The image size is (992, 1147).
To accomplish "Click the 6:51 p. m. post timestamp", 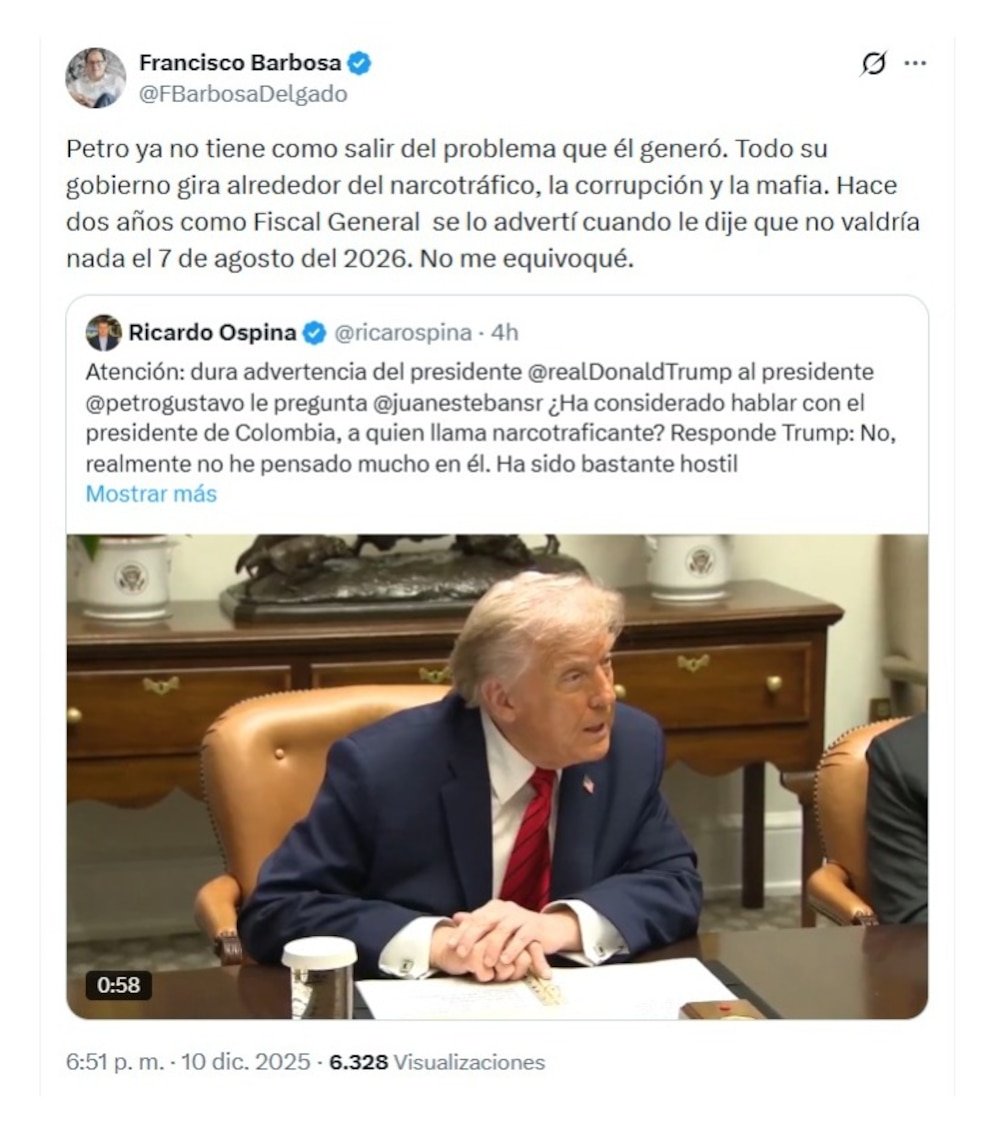I will tap(115, 1062).
